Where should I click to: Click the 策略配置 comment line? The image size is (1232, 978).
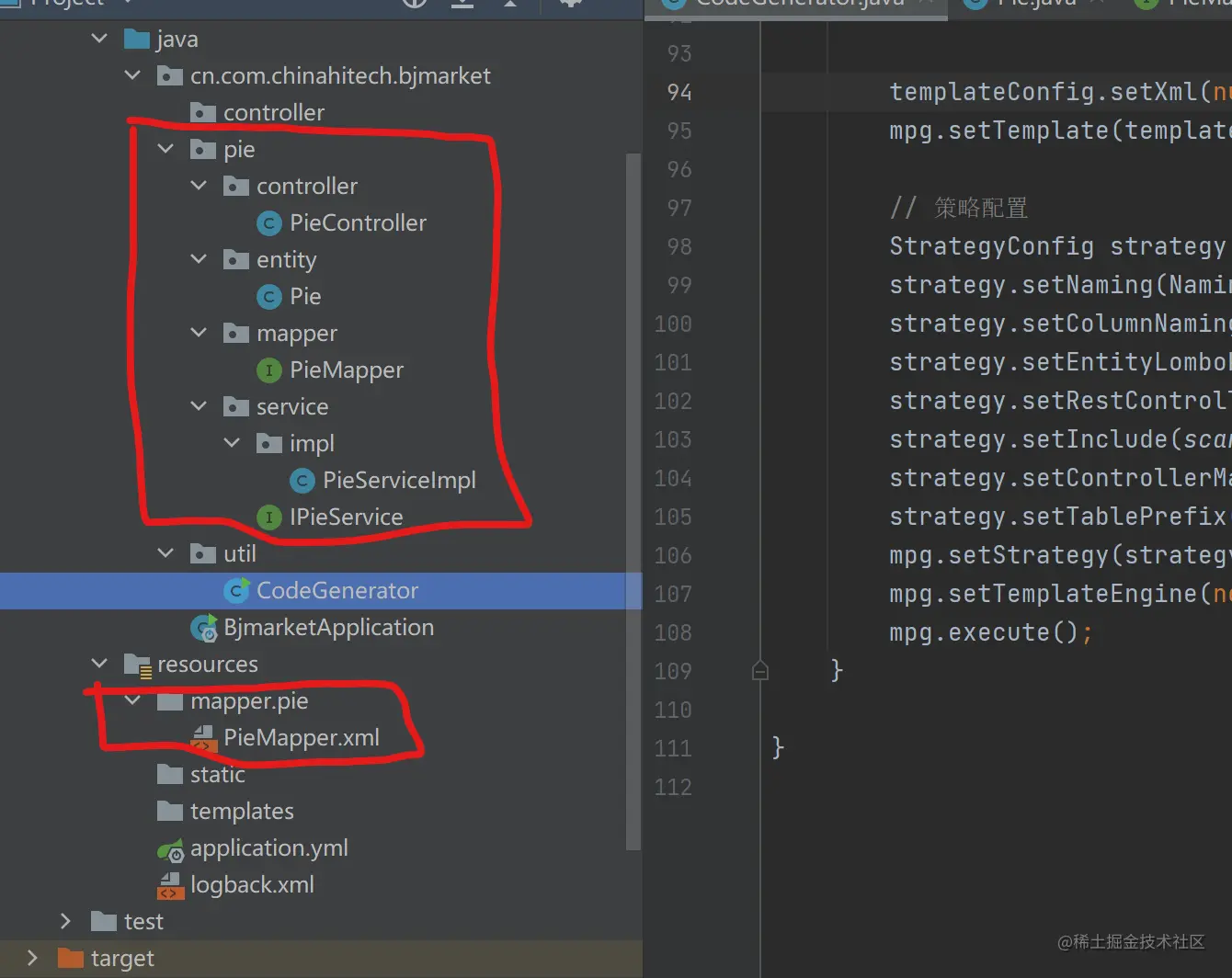click(x=959, y=208)
